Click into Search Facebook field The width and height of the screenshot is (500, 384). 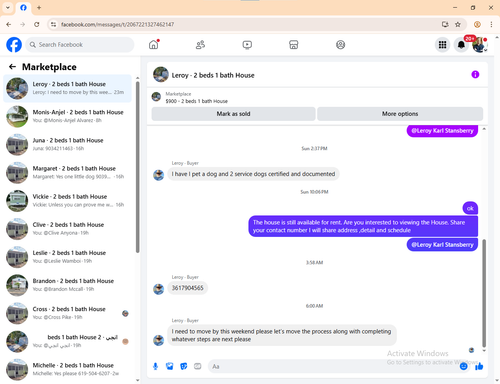tap(80, 45)
